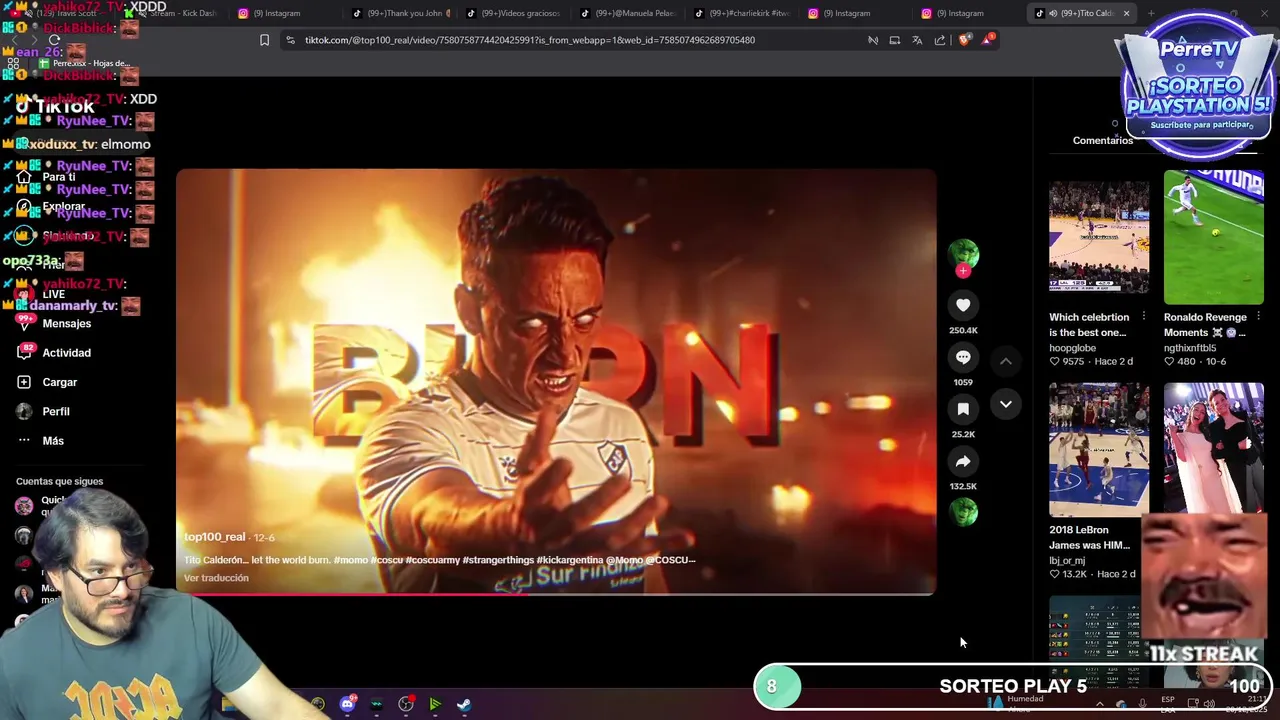The image size is (1280, 720).
Task: Open Explorar in the sidebar
Action: point(52,207)
